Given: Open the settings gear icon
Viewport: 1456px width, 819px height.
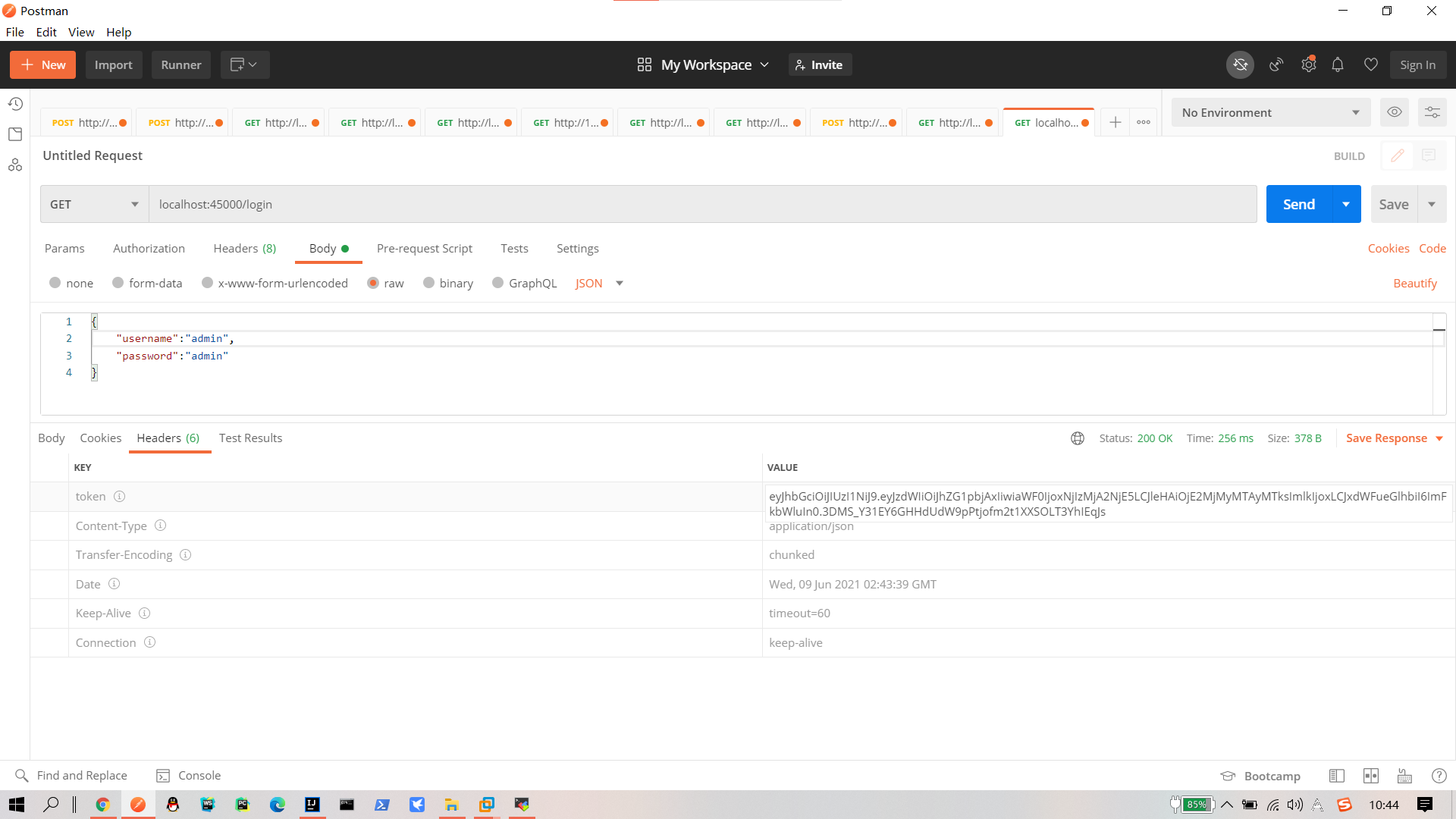Looking at the screenshot, I should coord(1308,65).
